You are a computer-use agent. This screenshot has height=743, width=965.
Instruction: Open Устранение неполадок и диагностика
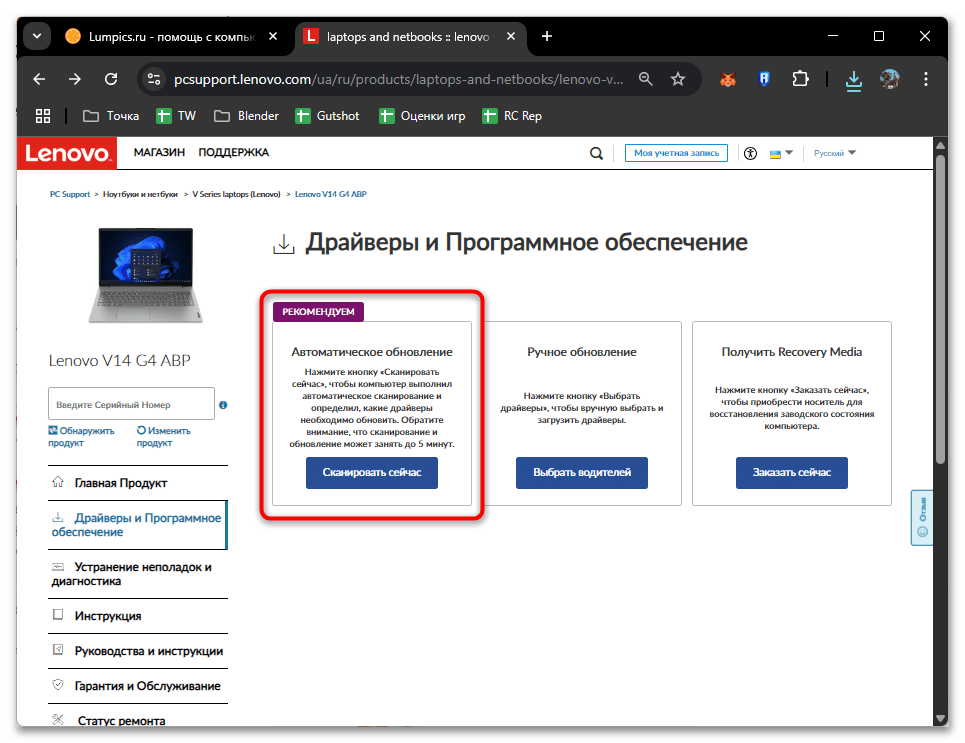click(138, 574)
